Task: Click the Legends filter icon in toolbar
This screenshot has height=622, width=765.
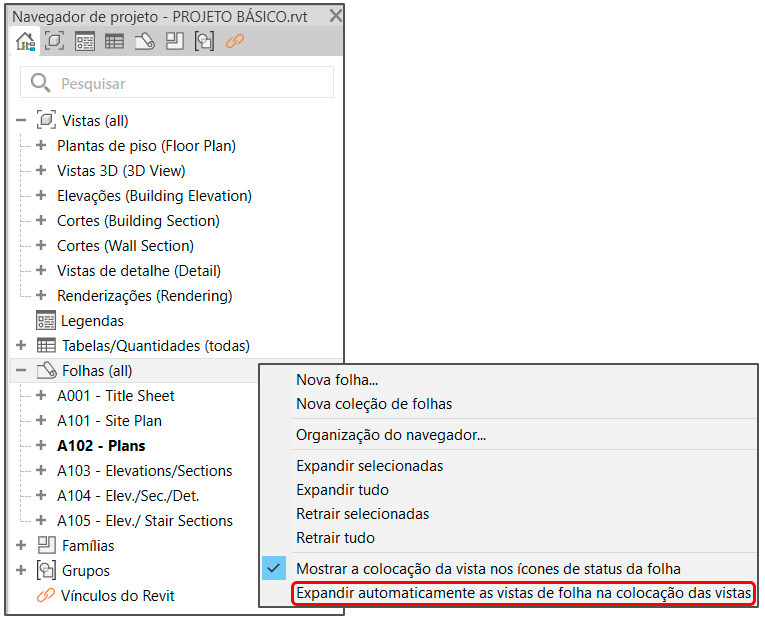Action: pos(84,41)
